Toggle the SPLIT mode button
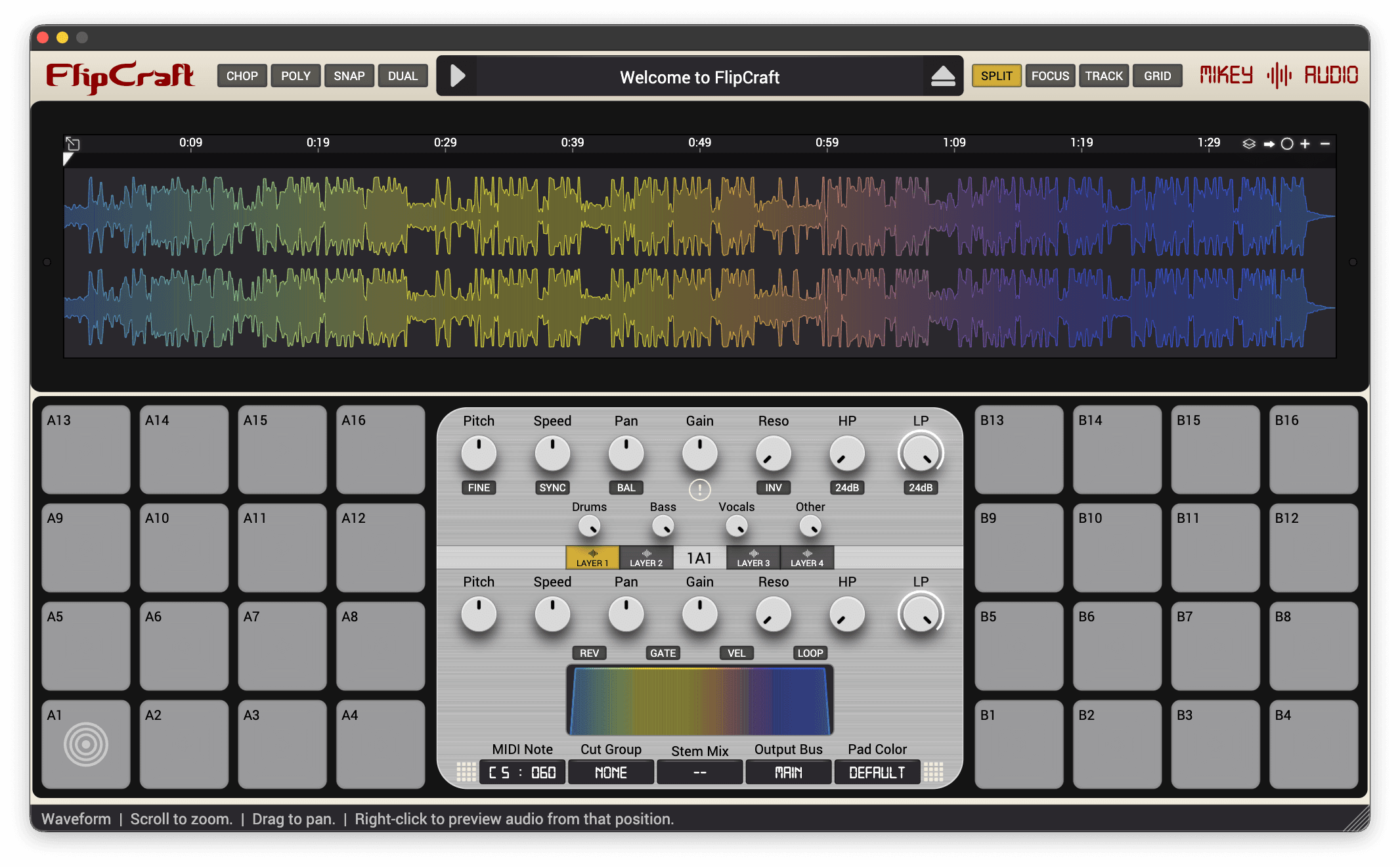 click(x=996, y=76)
